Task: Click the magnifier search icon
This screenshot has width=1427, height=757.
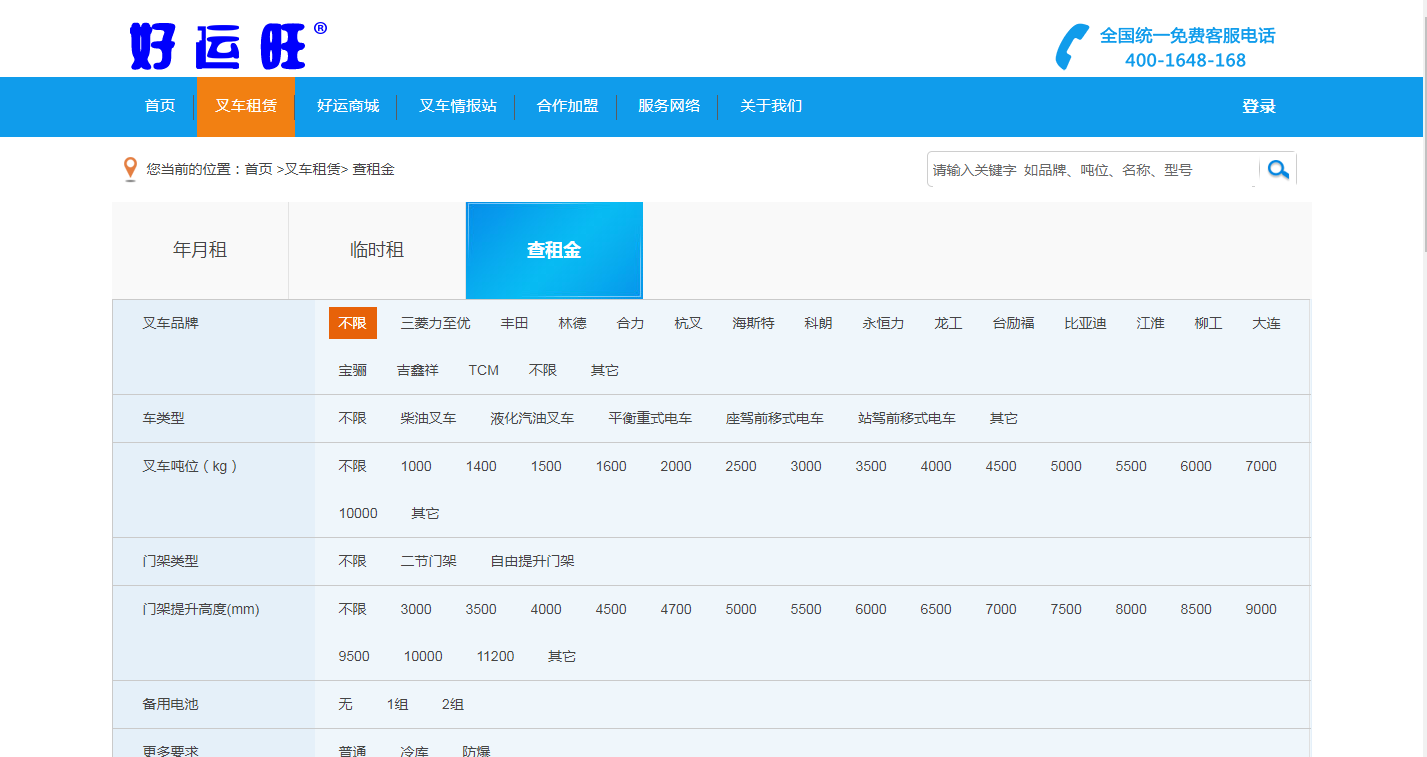Action: pos(1278,169)
